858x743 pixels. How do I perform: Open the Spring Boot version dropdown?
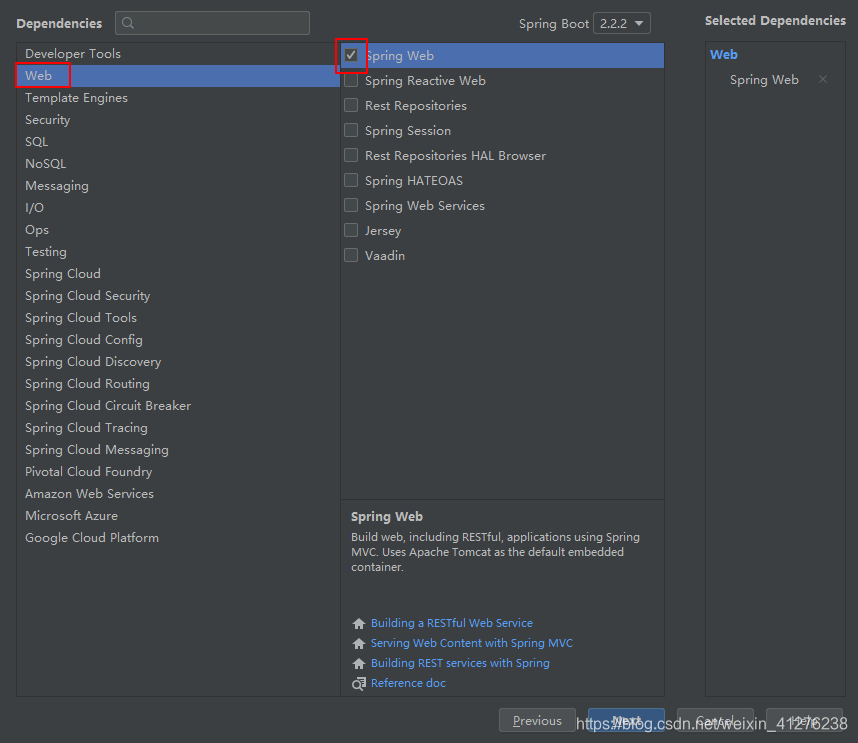point(622,24)
